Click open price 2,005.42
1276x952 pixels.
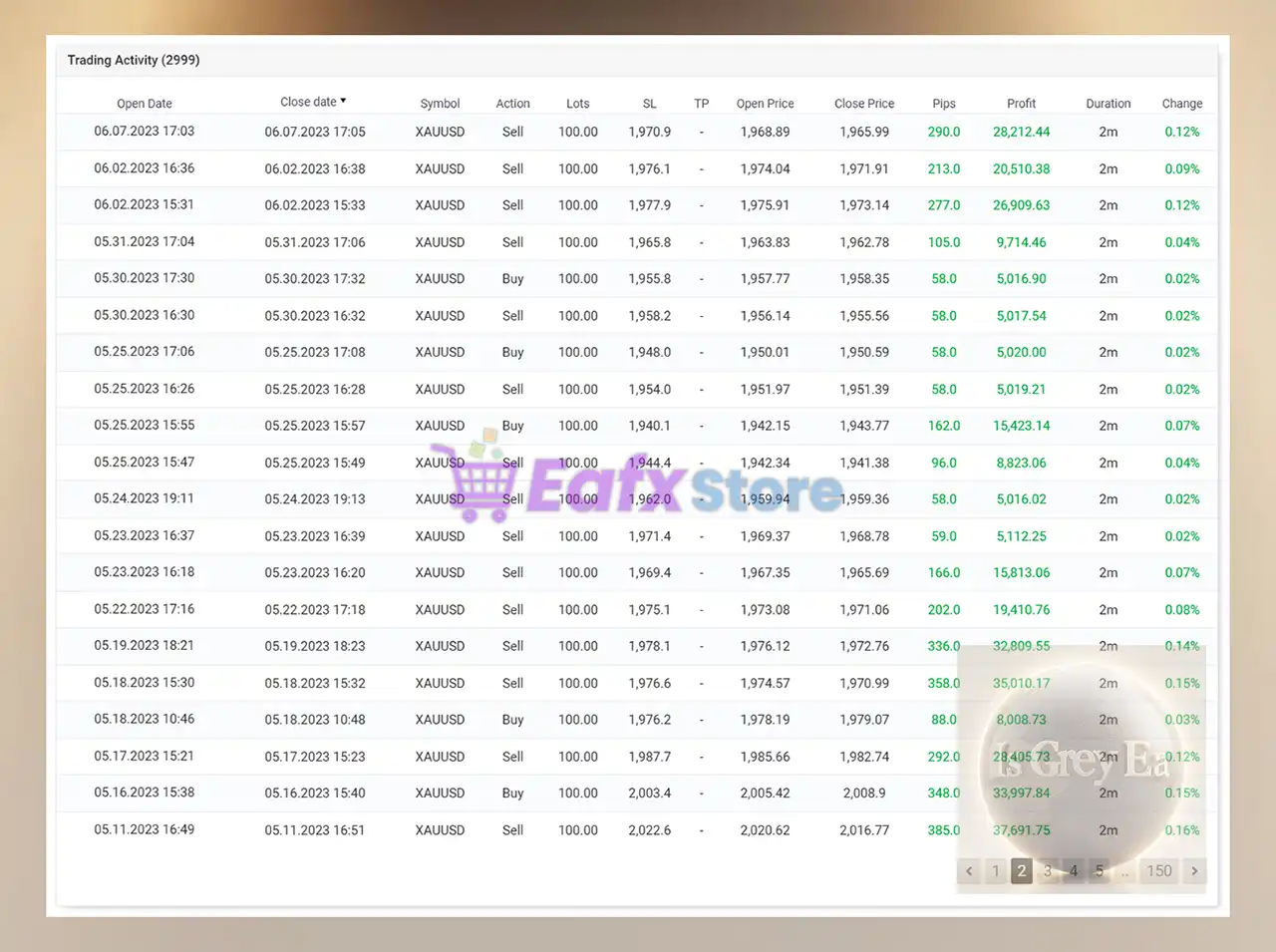[x=766, y=793]
